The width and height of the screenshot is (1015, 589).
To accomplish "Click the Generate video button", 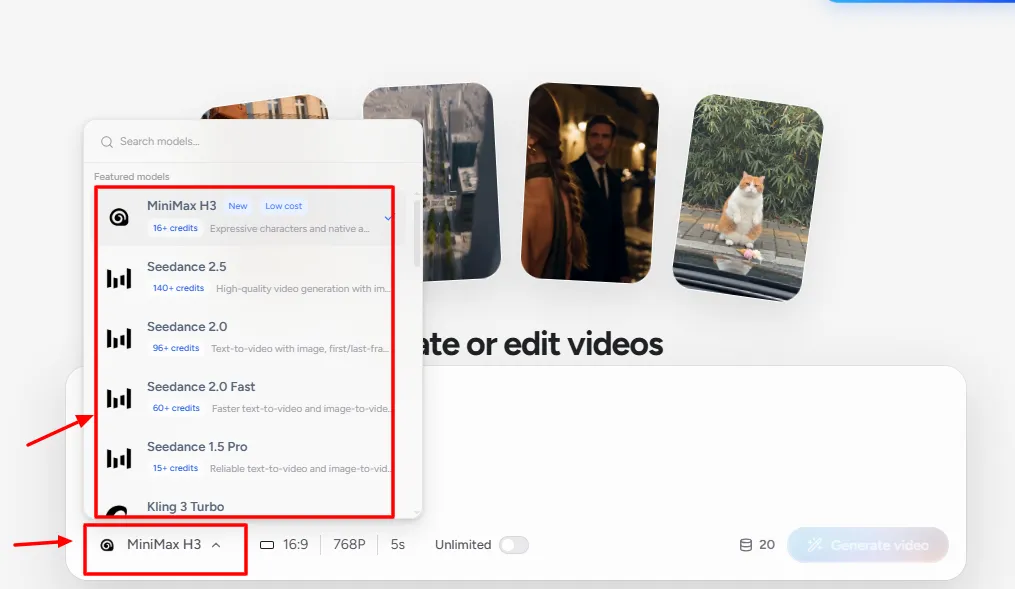I will (x=868, y=545).
